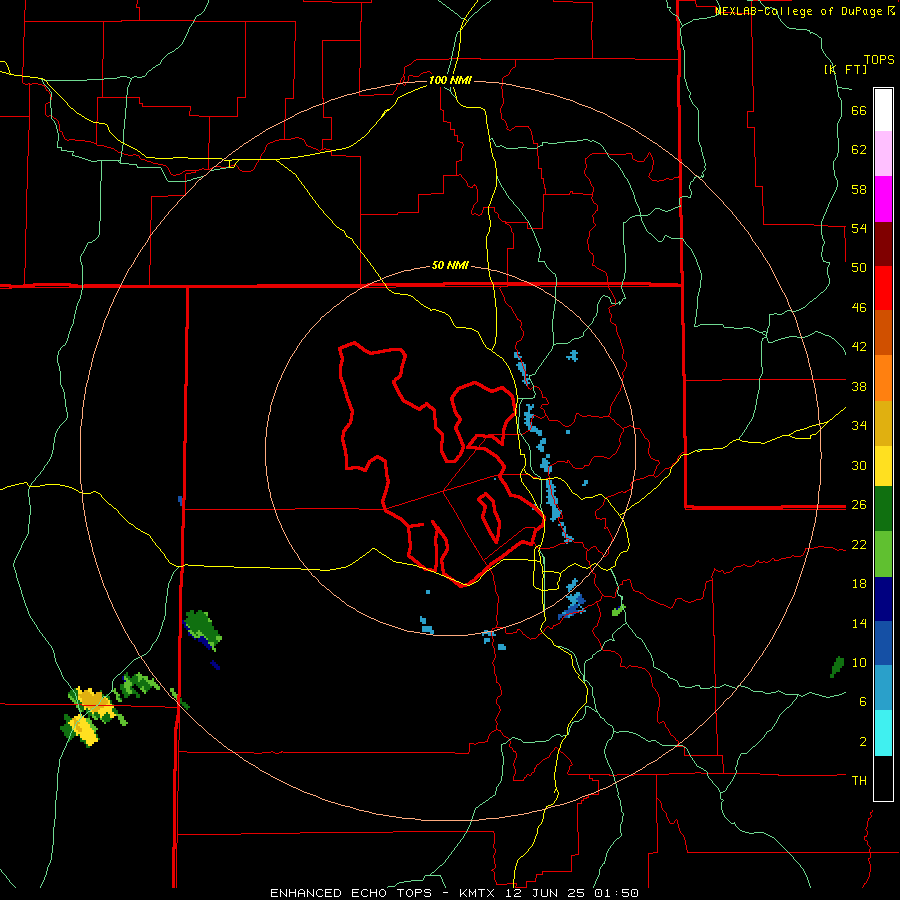Select the magenta swatch in the color scale

point(883,199)
